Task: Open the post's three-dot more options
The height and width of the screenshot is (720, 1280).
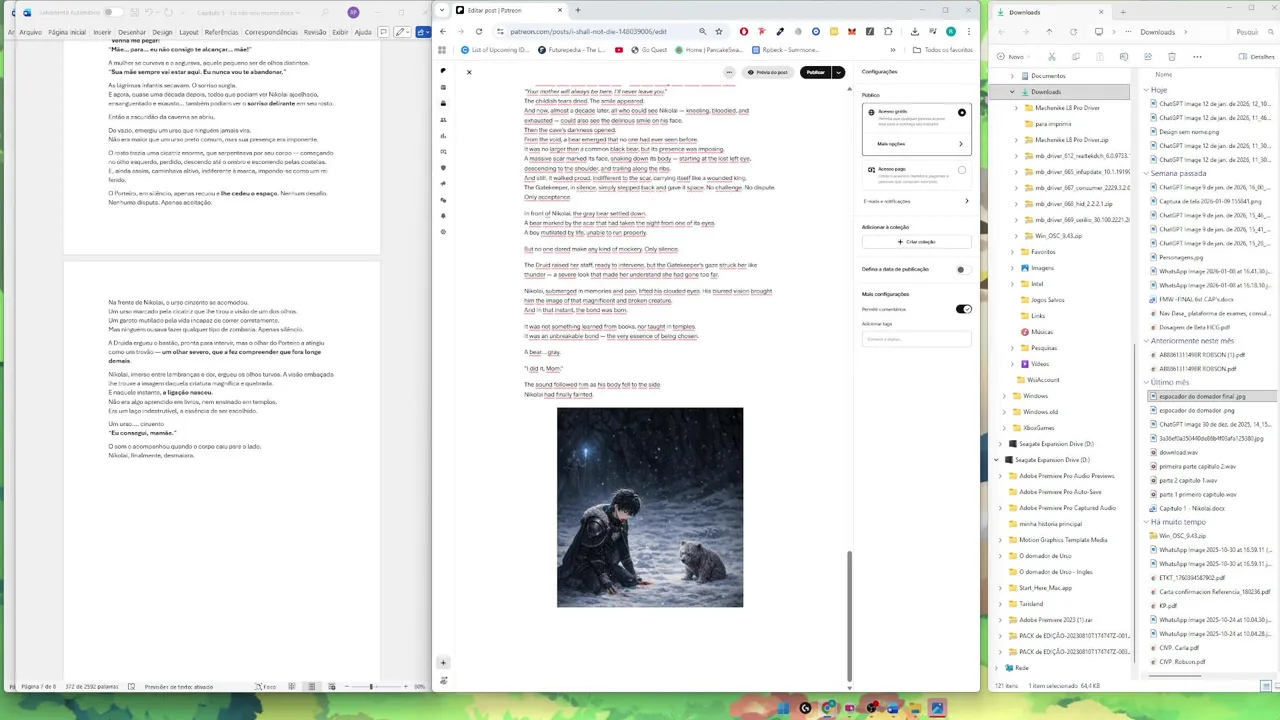Action: [x=729, y=72]
